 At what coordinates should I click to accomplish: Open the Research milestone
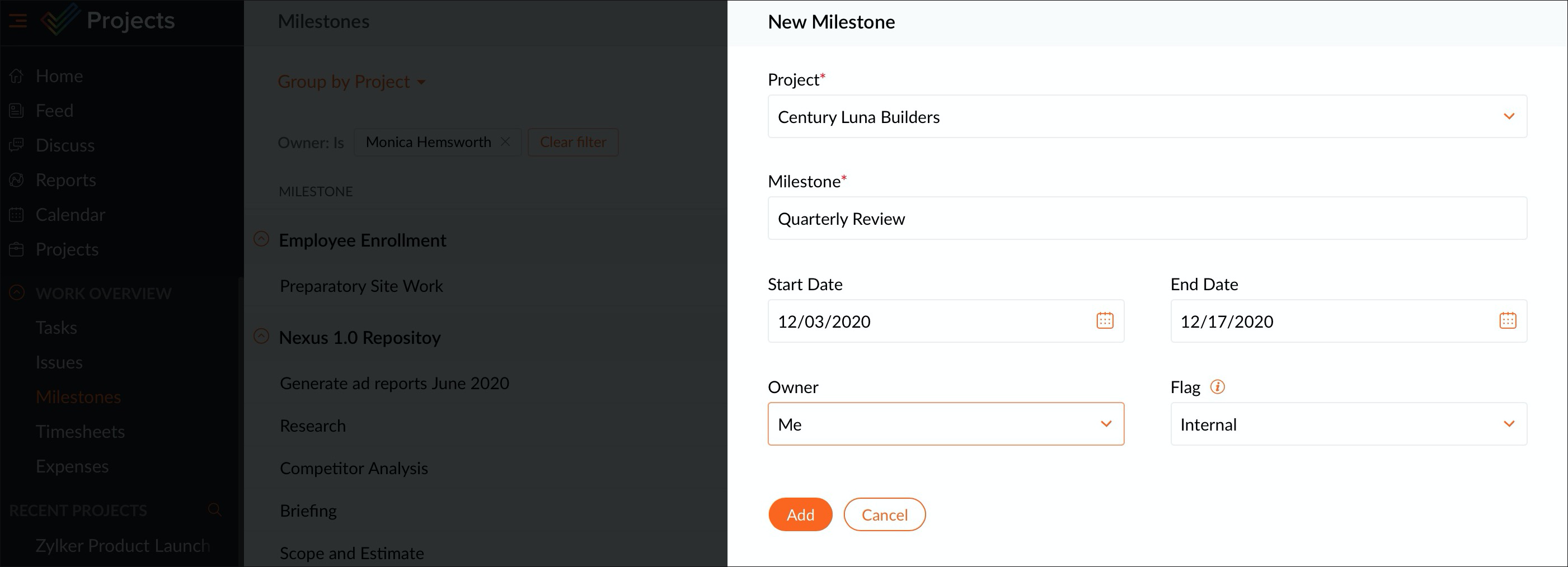[x=312, y=426]
